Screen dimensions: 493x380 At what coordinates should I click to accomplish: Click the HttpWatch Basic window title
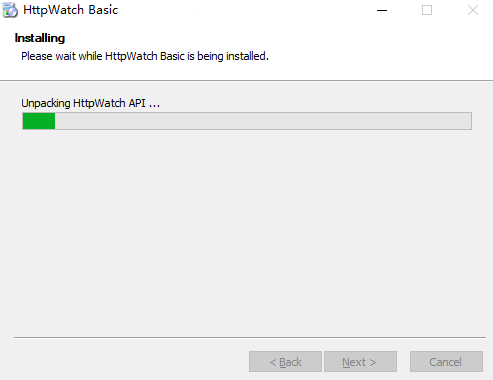[71, 10]
